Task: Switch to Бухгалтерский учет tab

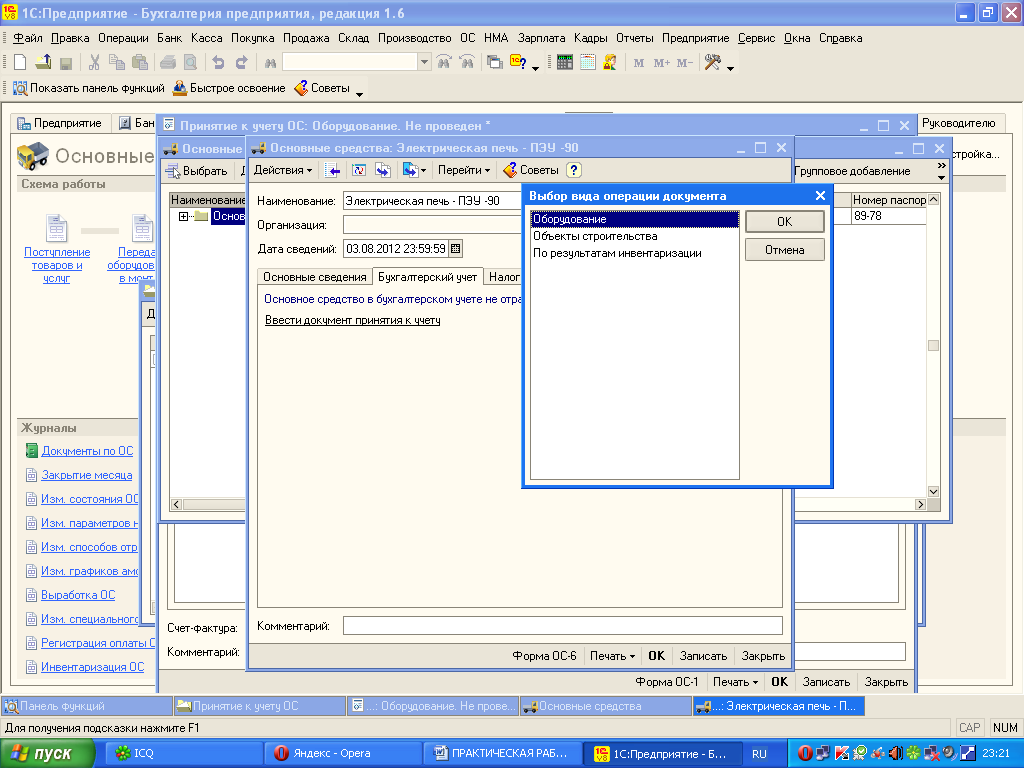Action: pos(427,277)
